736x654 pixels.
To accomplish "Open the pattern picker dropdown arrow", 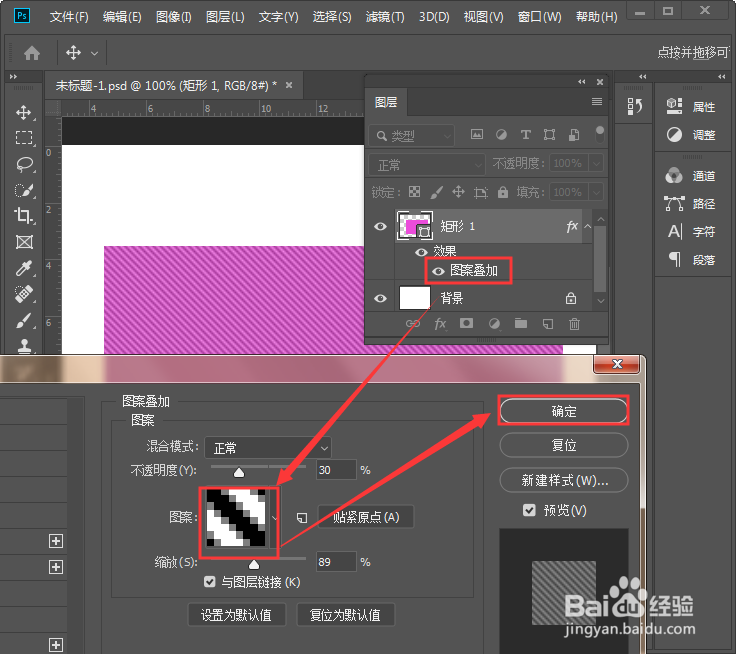I will click(x=274, y=518).
